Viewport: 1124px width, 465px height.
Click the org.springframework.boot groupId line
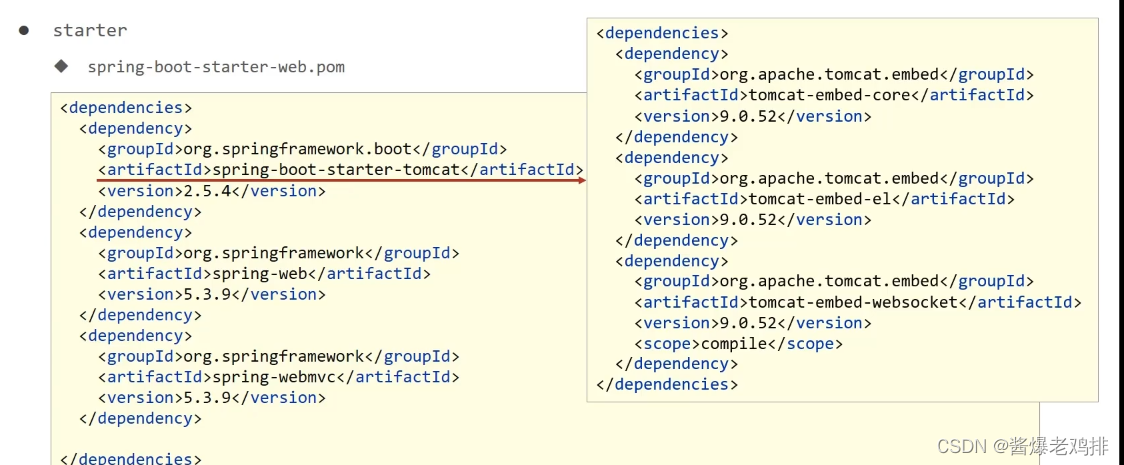tap(303, 150)
